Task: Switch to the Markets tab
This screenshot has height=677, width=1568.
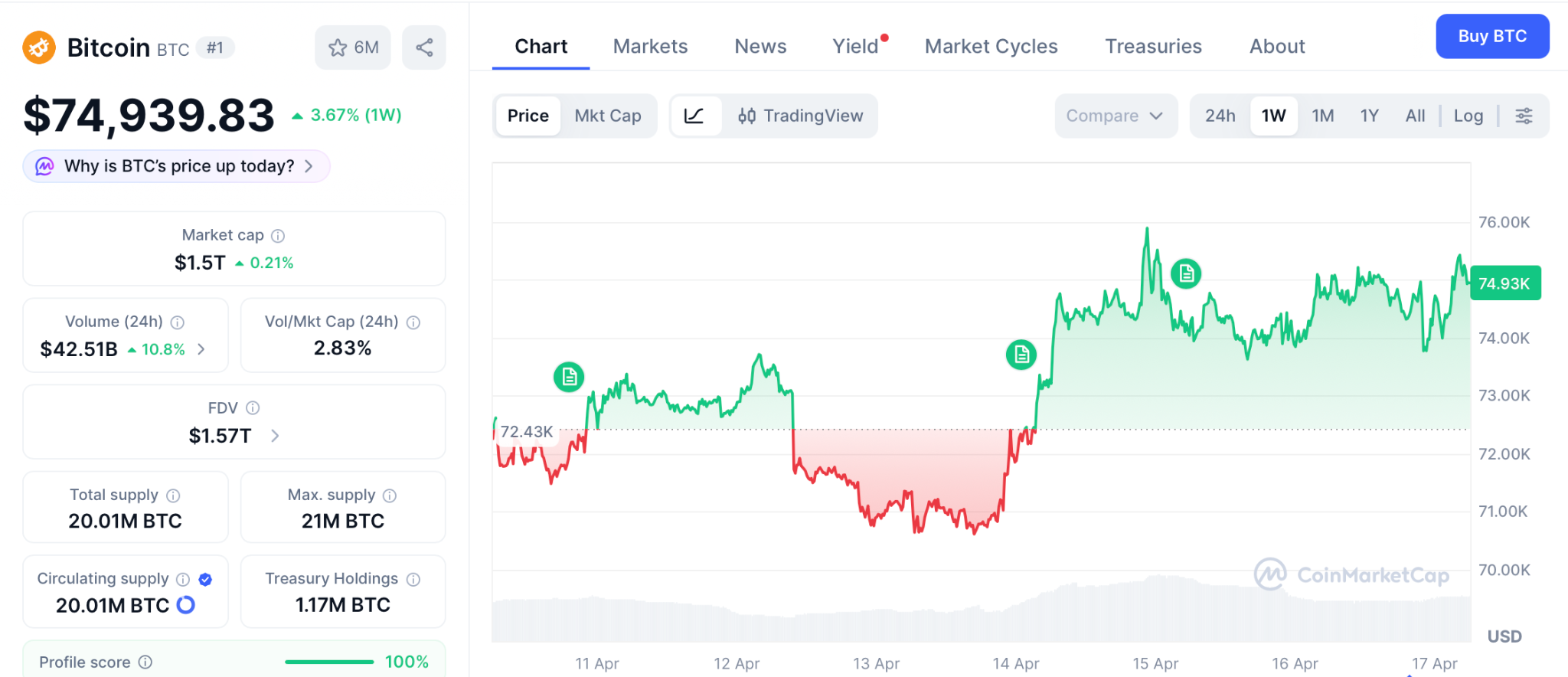Action: tap(650, 46)
